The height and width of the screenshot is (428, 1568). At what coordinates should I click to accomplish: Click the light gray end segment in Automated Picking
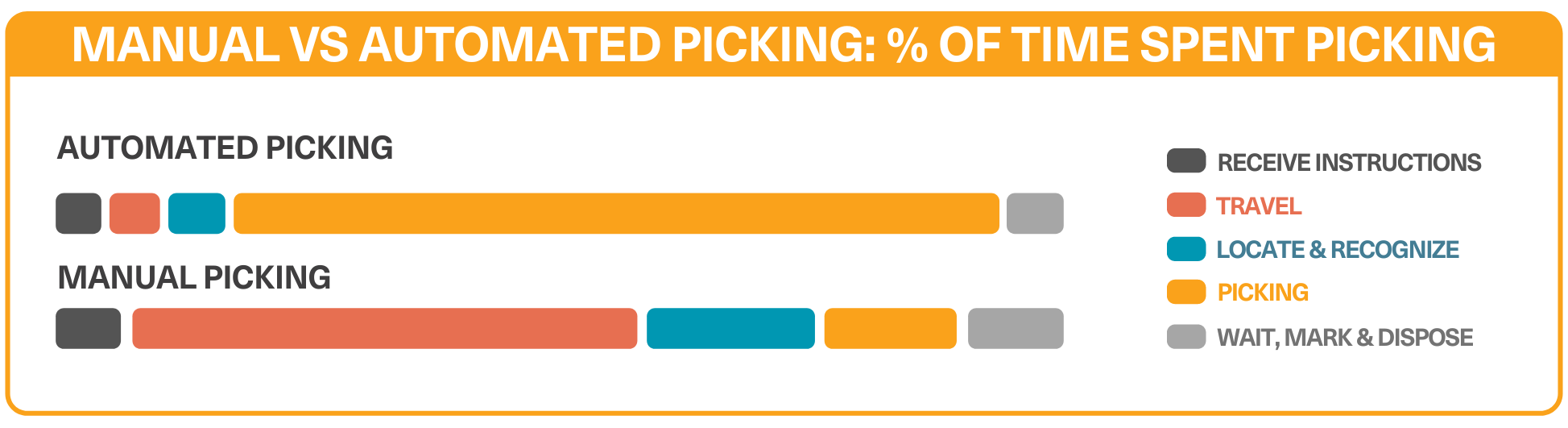[1035, 214]
